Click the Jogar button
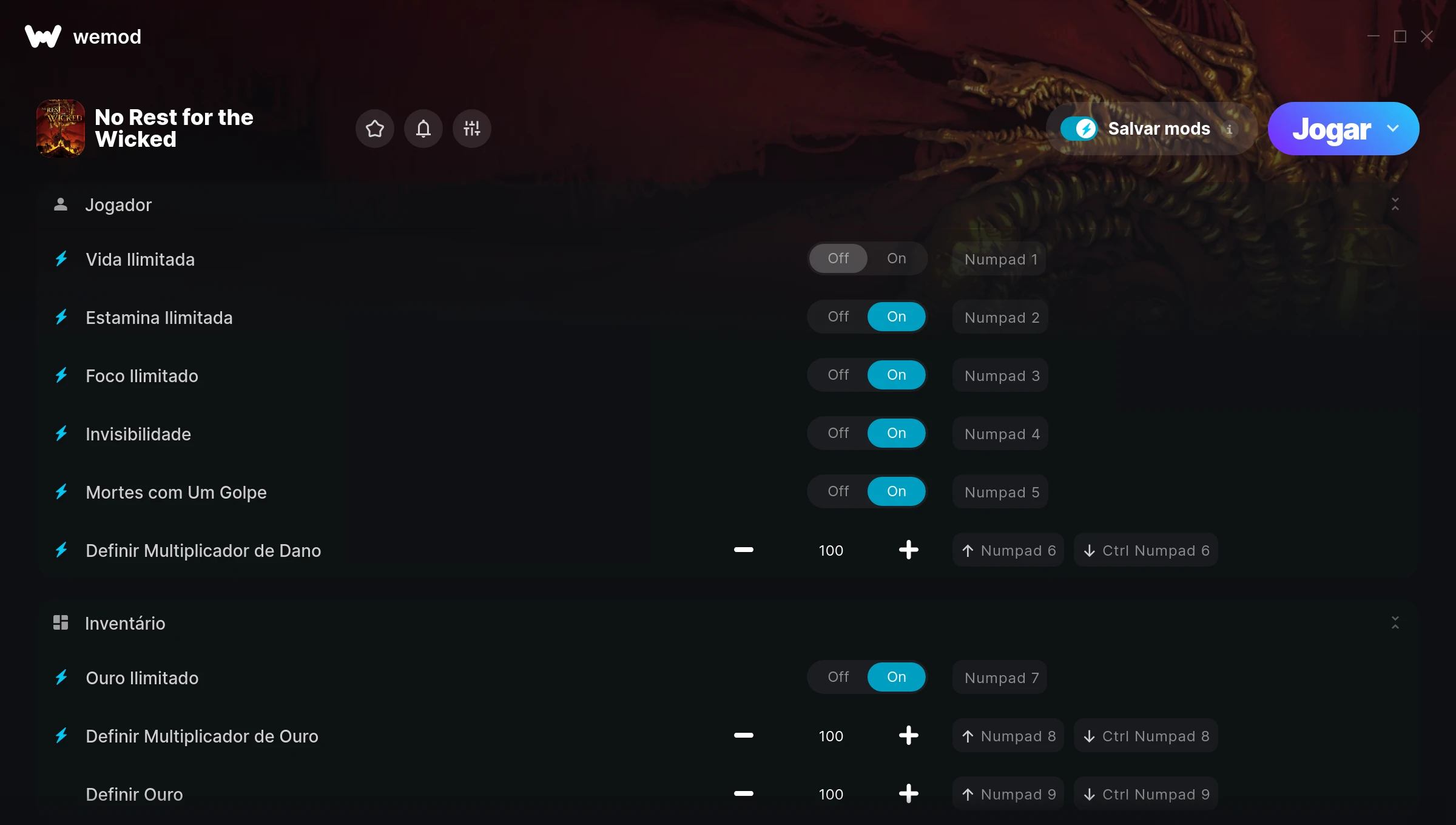The height and width of the screenshot is (825, 1456). click(1331, 129)
